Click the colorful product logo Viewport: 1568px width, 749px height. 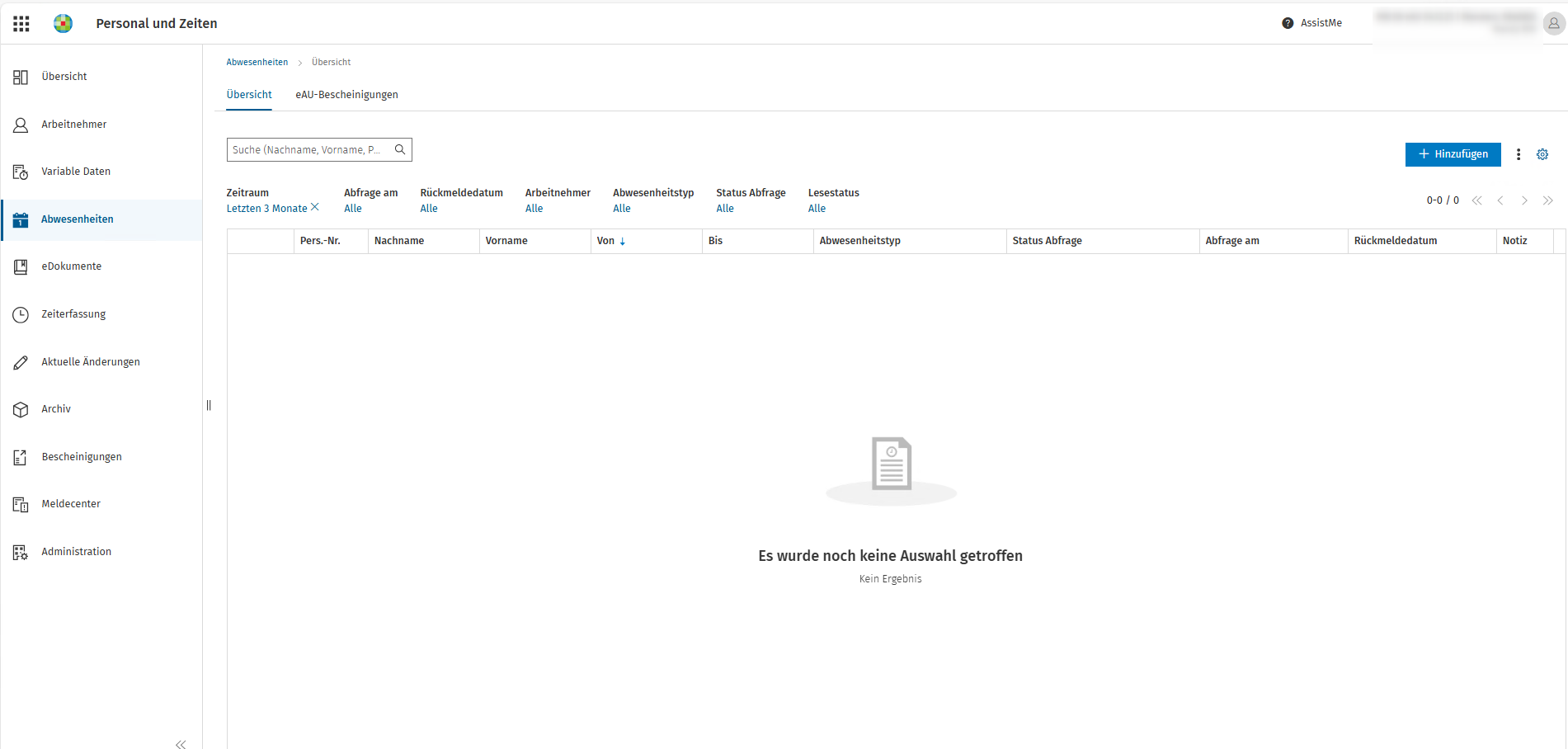pos(63,24)
